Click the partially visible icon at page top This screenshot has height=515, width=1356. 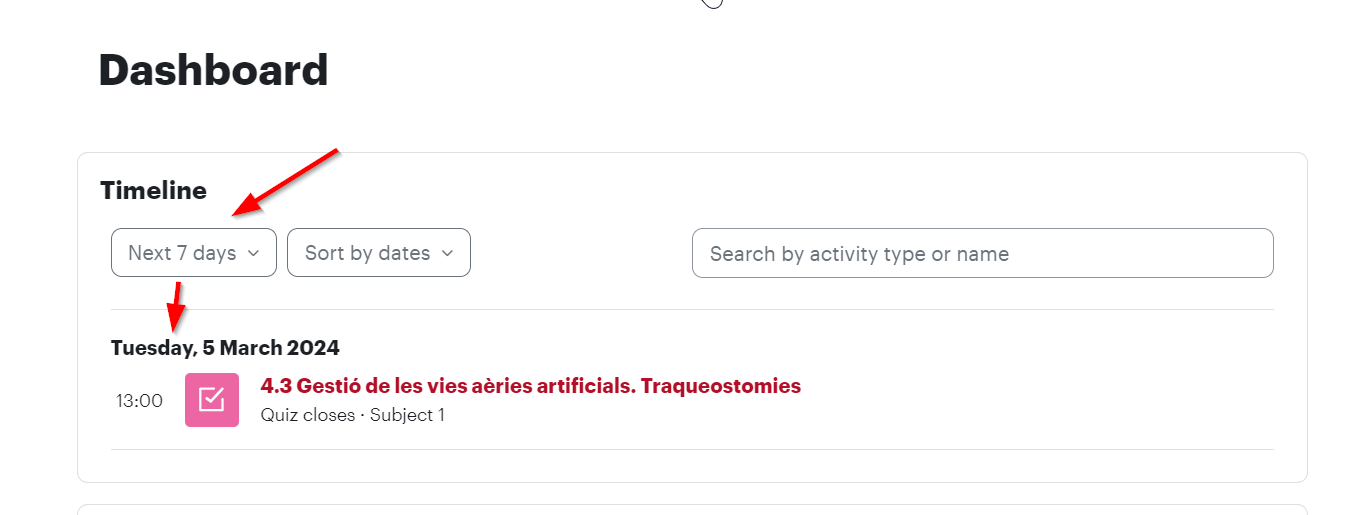pyautogui.click(x=711, y=4)
